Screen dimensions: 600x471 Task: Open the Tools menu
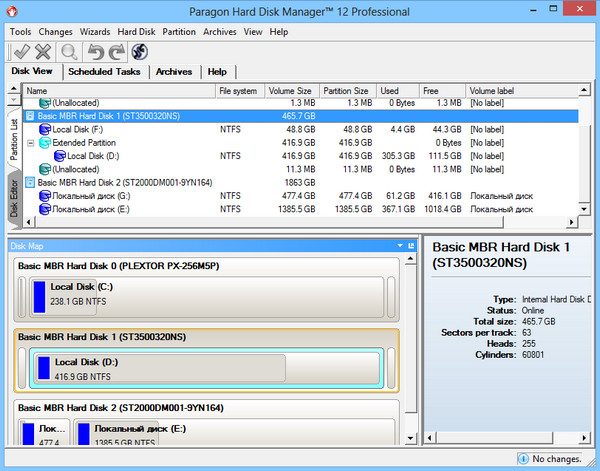pyautogui.click(x=20, y=32)
